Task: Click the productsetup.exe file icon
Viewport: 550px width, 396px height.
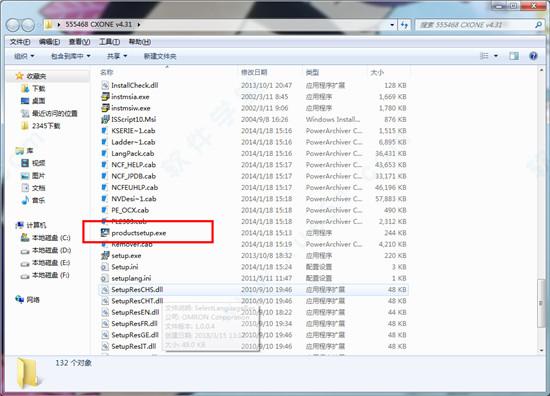Action: tap(105, 233)
